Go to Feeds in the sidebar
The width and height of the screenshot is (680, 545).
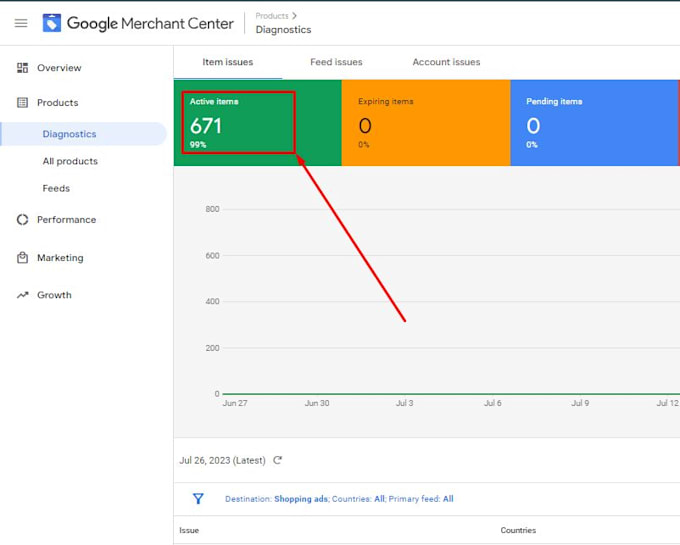click(x=56, y=188)
